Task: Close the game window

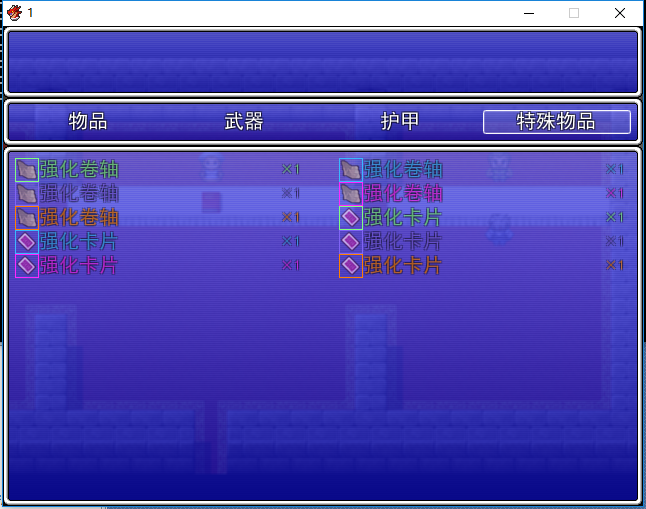Action: tap(620, 13)
